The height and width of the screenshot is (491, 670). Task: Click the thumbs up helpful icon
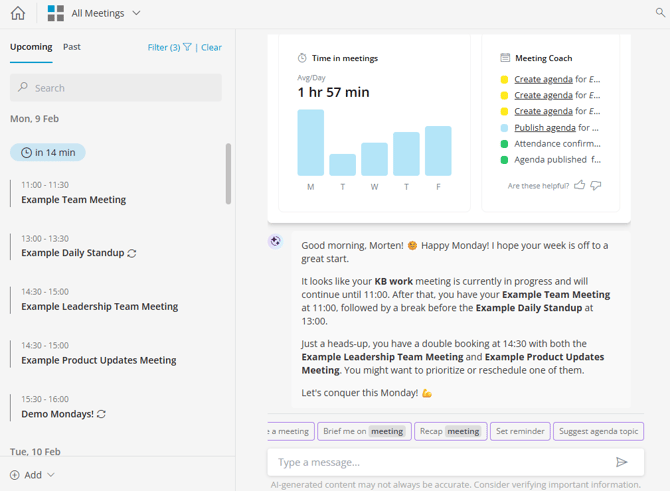(579, 185)
